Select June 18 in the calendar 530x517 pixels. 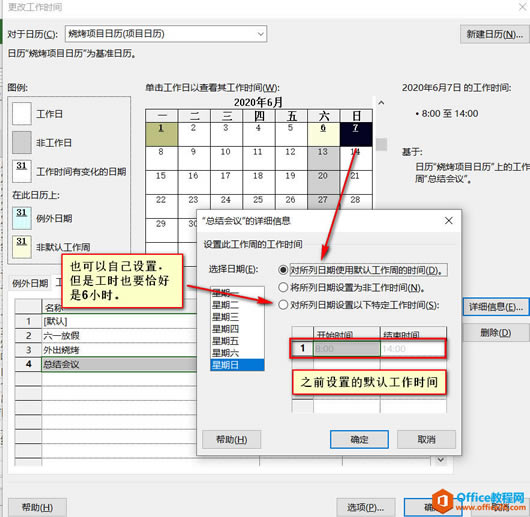pos(258,182)
